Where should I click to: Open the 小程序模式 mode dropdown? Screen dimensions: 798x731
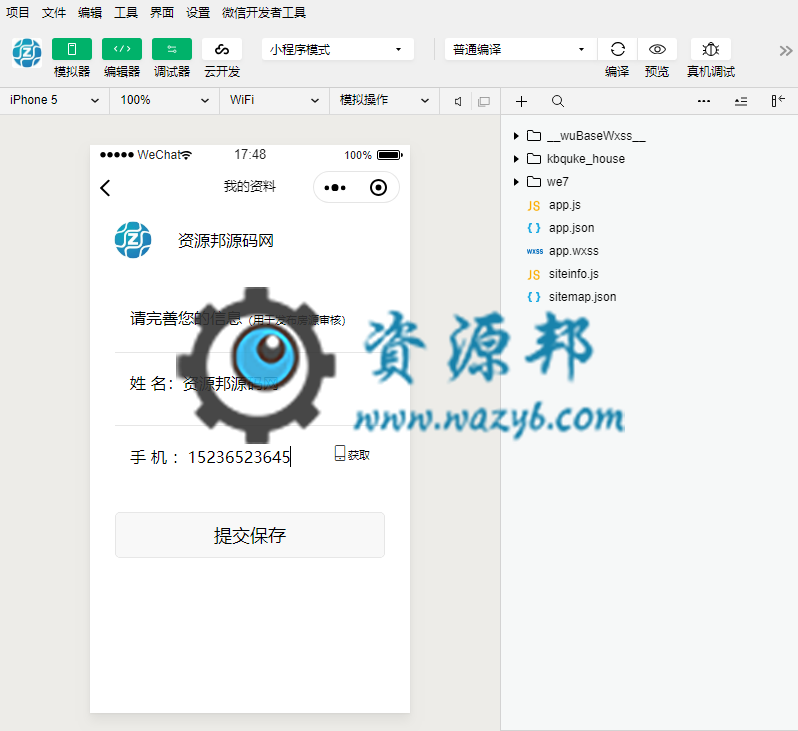(337, 49)
